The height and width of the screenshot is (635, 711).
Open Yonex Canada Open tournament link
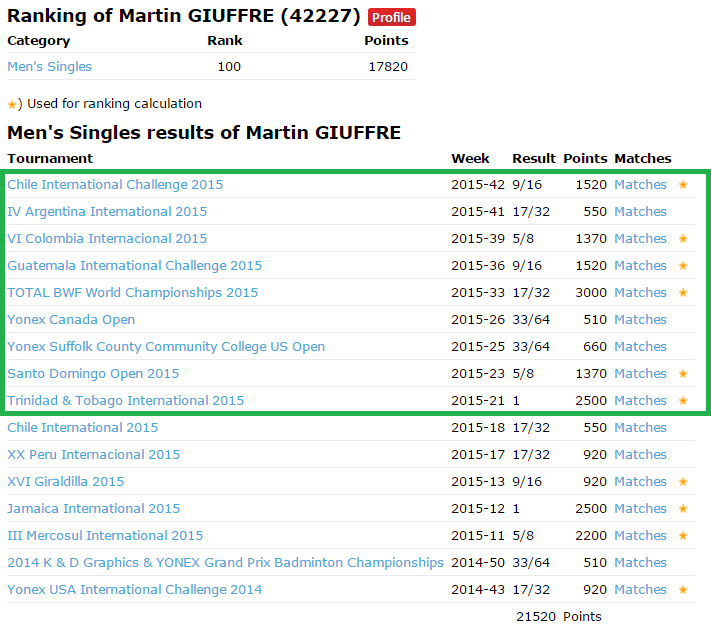pyautogui.click(x=71, y=319)
